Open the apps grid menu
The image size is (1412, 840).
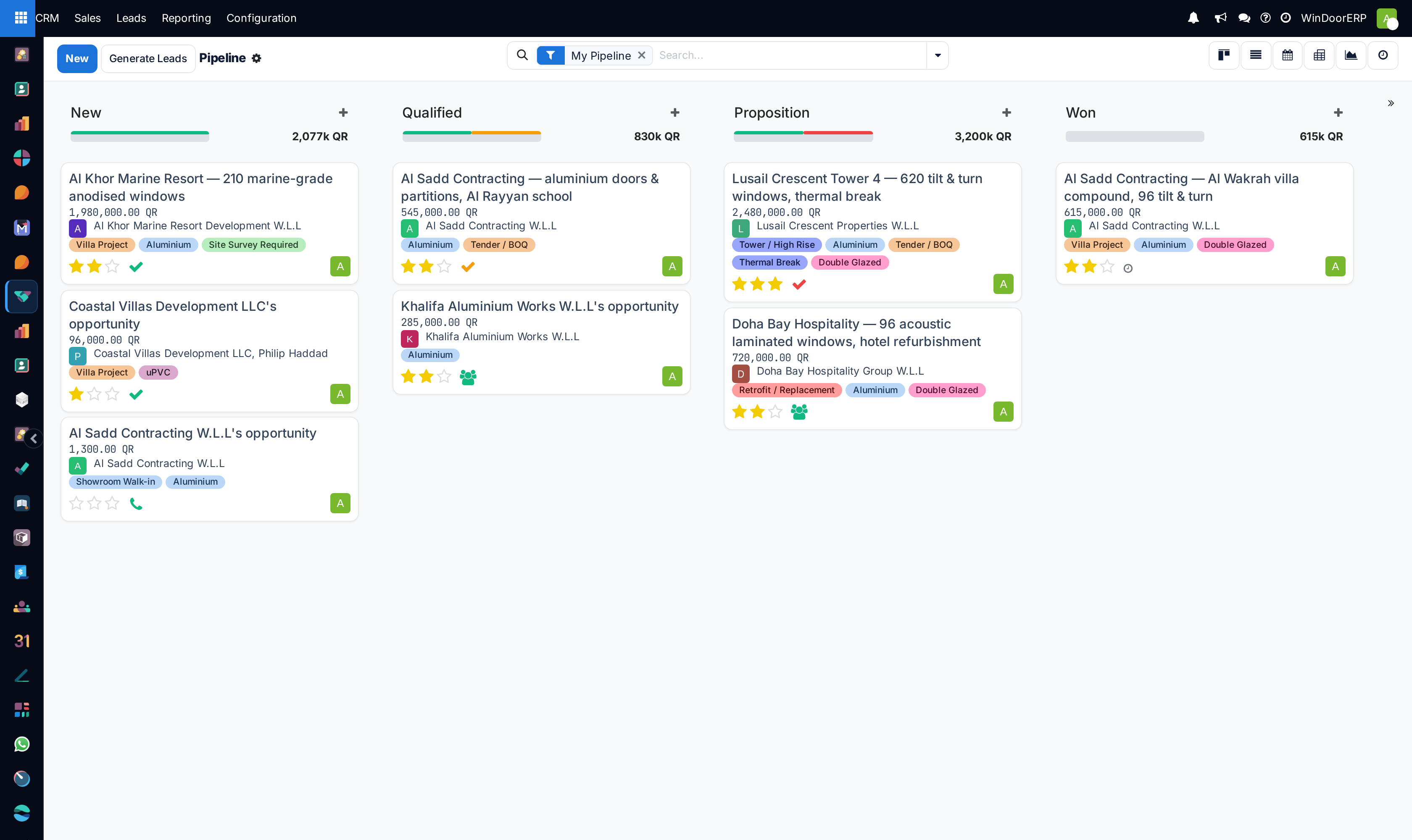coord(21,18)
